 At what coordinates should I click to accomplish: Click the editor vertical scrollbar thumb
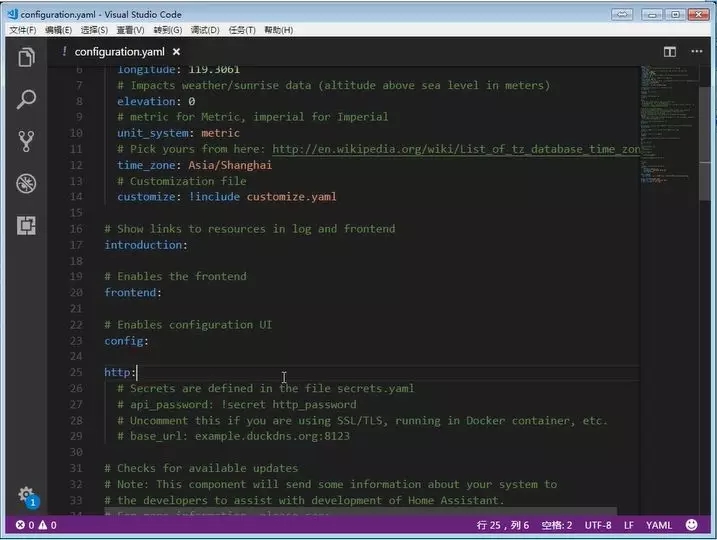(x=704, y=143)
